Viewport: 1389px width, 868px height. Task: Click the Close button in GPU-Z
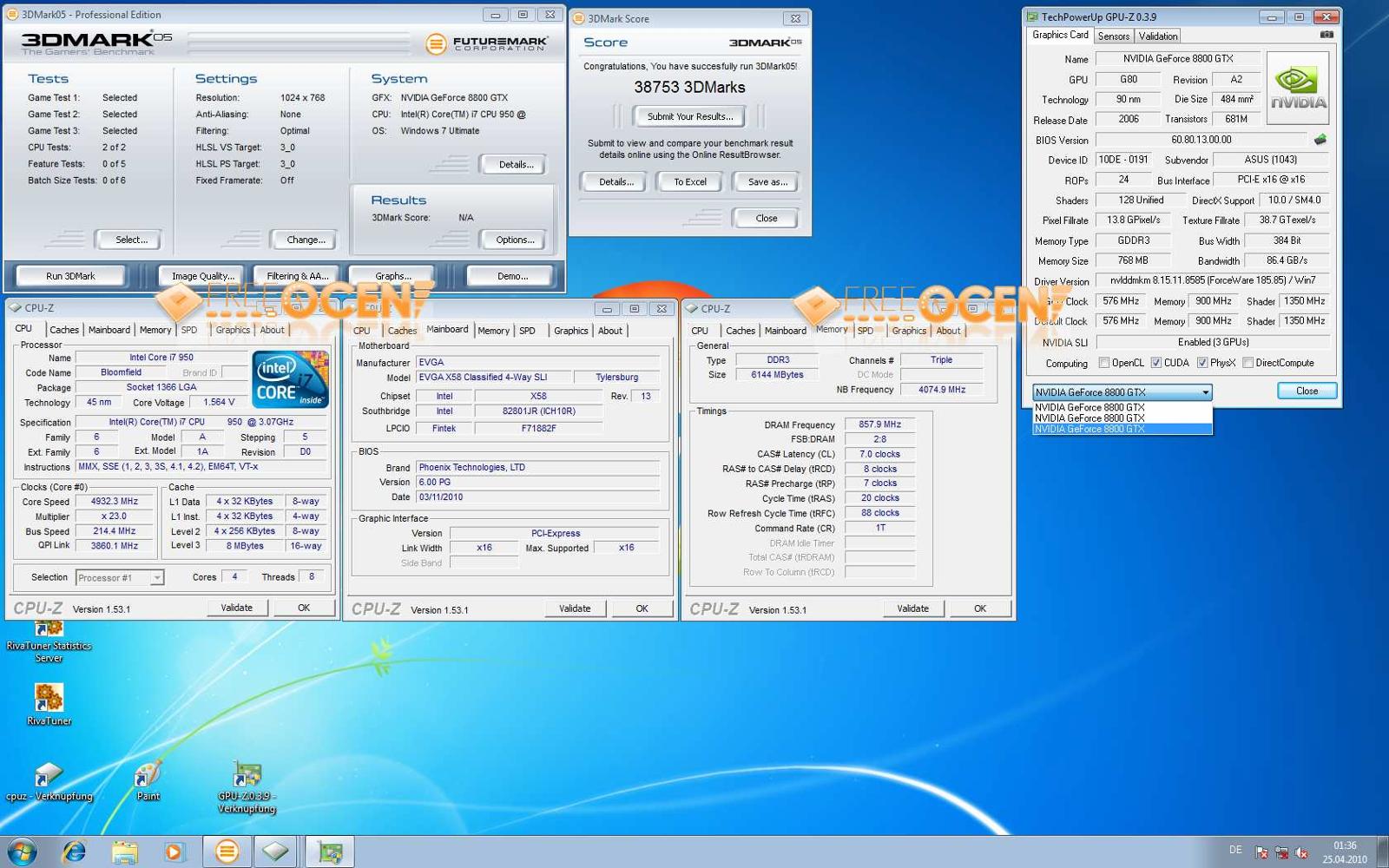point(1307,391)
